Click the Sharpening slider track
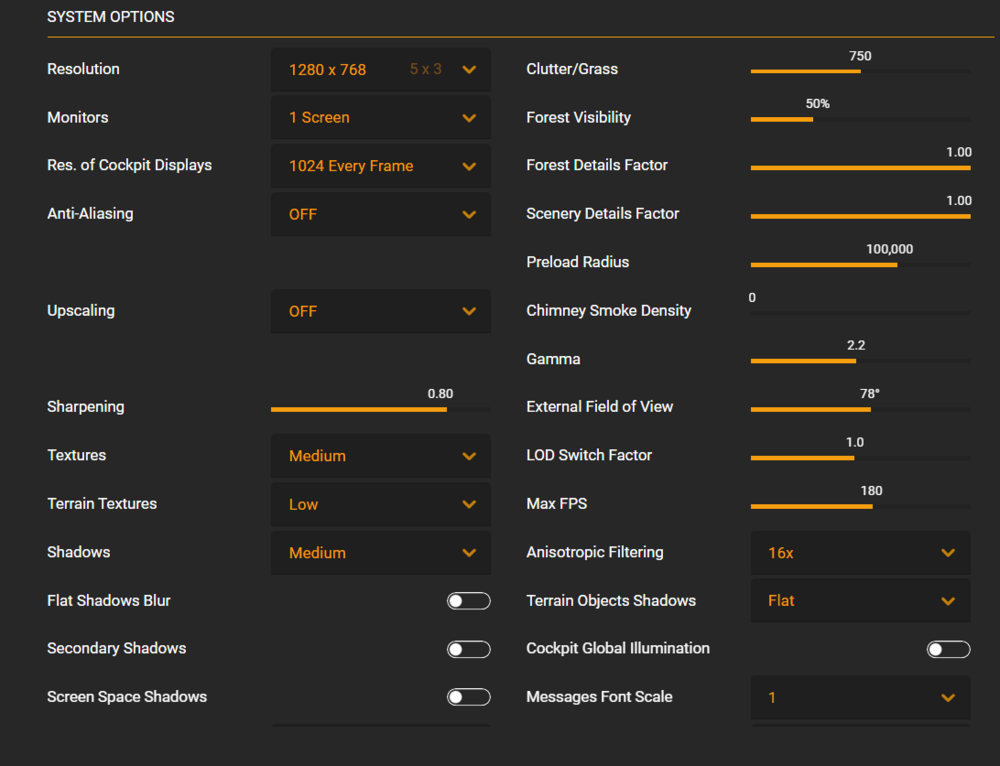The width and height of the screenshot is (1000, 766). (380, 409)
